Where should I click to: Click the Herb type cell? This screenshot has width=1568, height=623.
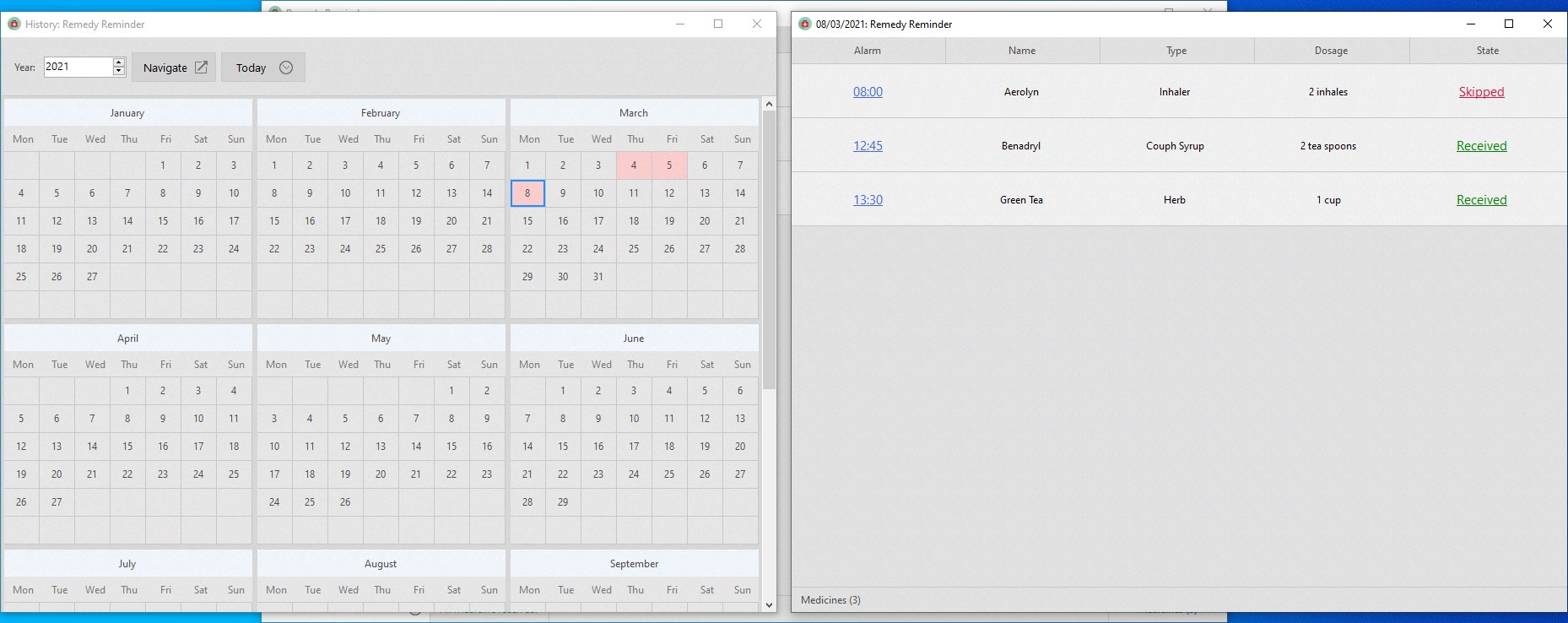(1175, 200)
